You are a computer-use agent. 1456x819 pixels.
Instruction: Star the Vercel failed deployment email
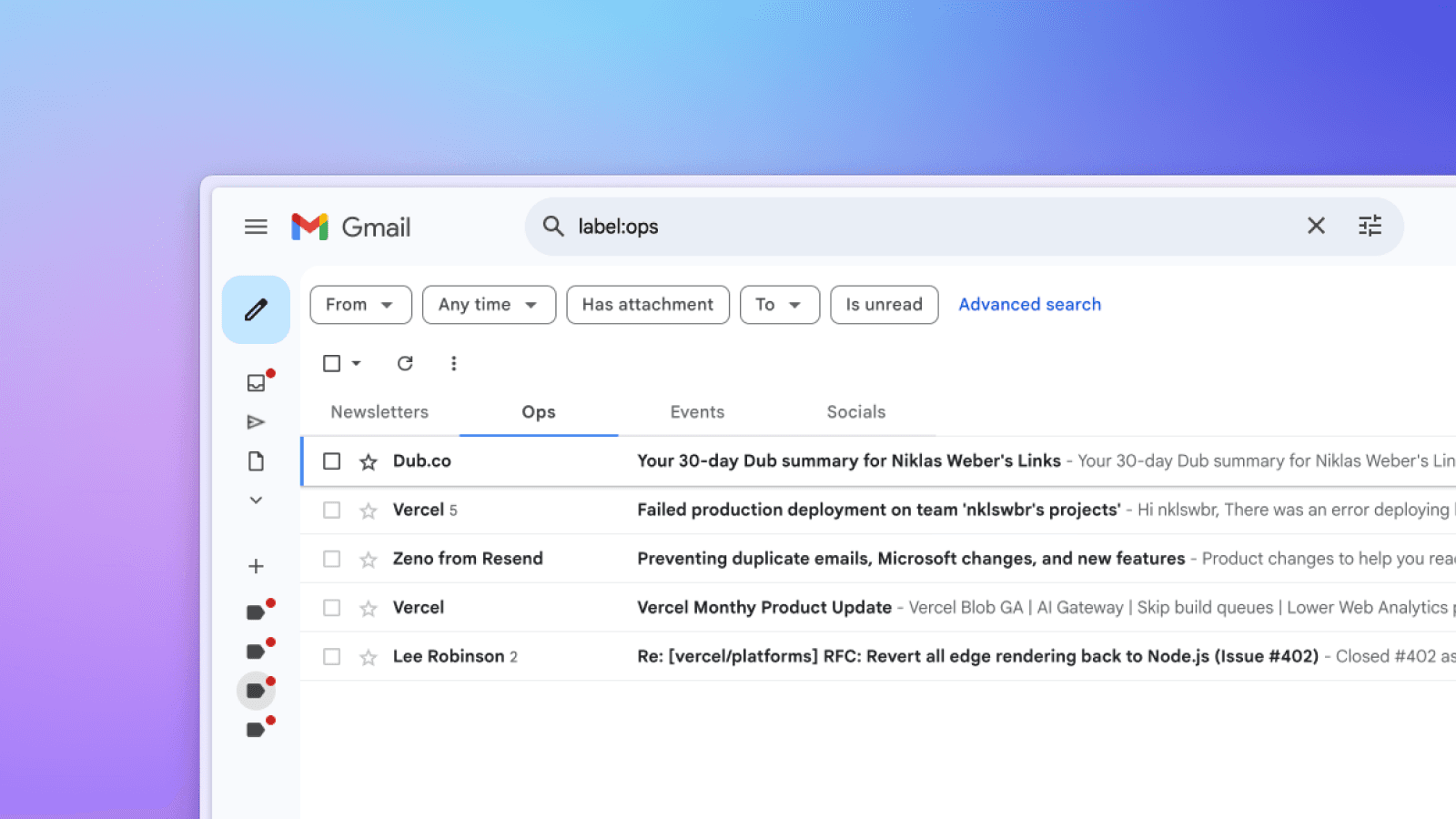368,511
